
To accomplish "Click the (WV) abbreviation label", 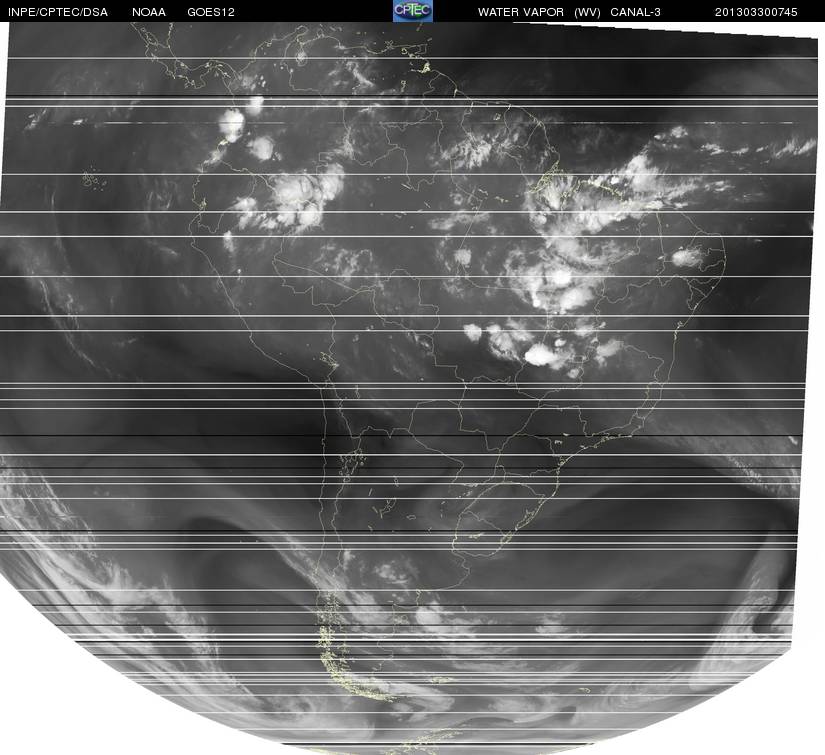I will point(587,12).
